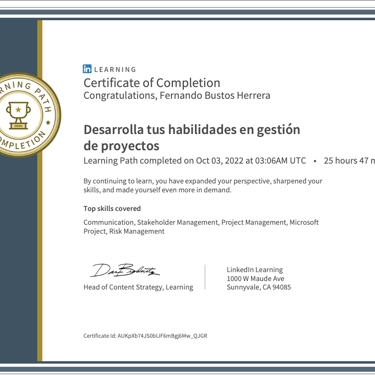The height and width of the screenshot is (375, 375).
Task: Click the "Sunnyvale, CA 94085" line
Action: coord(259,287)
